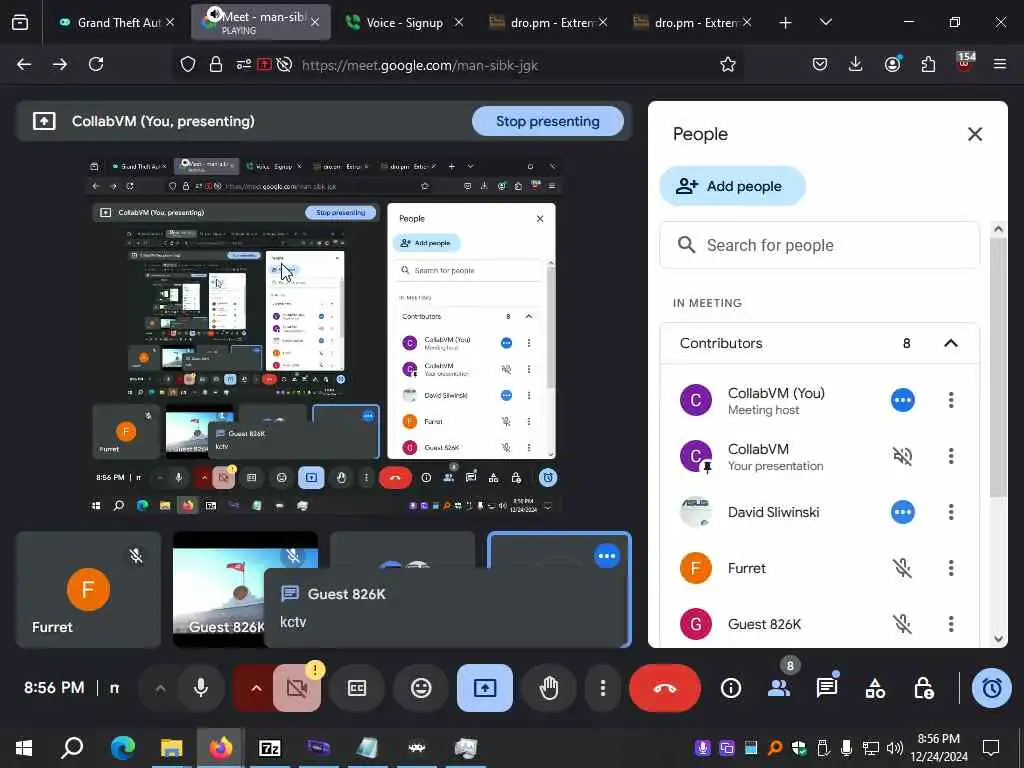Toggle the people panel icon with 8 badge
1024x768 pixels.
click(779, 687)
